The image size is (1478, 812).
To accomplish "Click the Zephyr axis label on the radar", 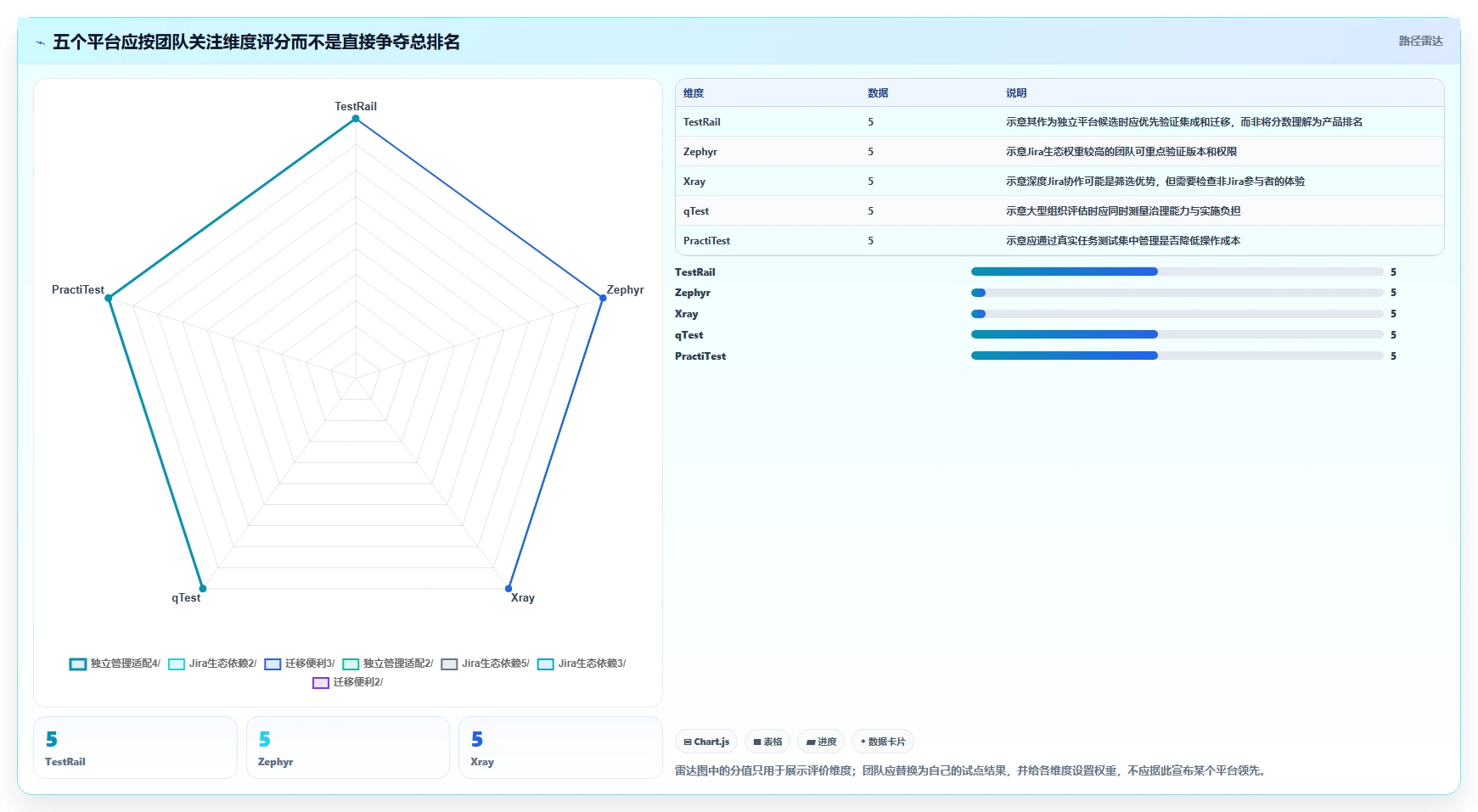I will point(625,290).
